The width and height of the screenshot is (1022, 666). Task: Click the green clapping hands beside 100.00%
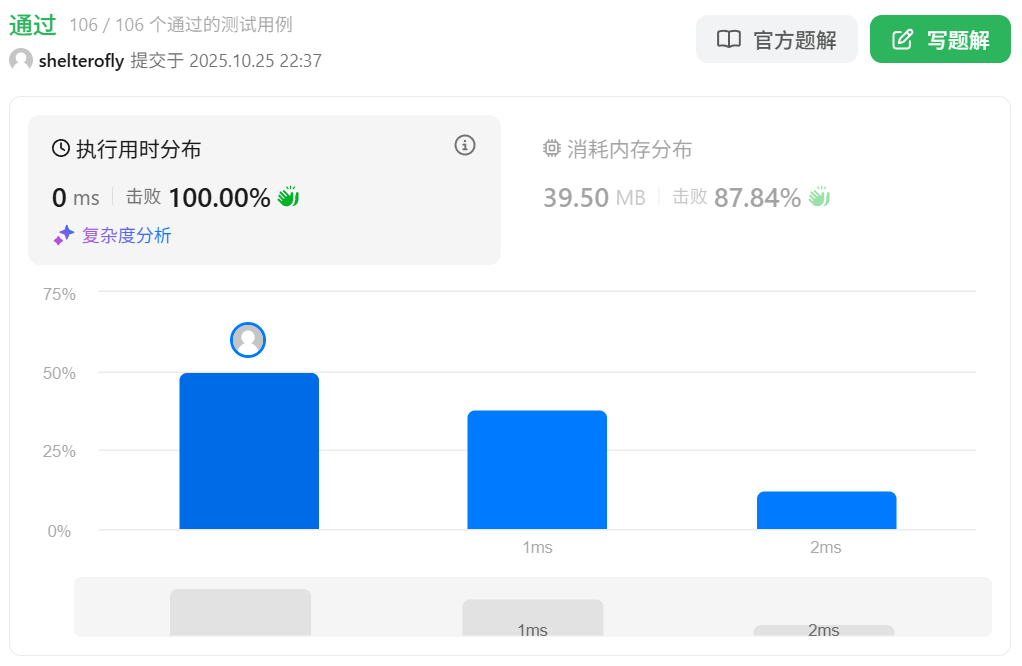[x=288, y=197]
